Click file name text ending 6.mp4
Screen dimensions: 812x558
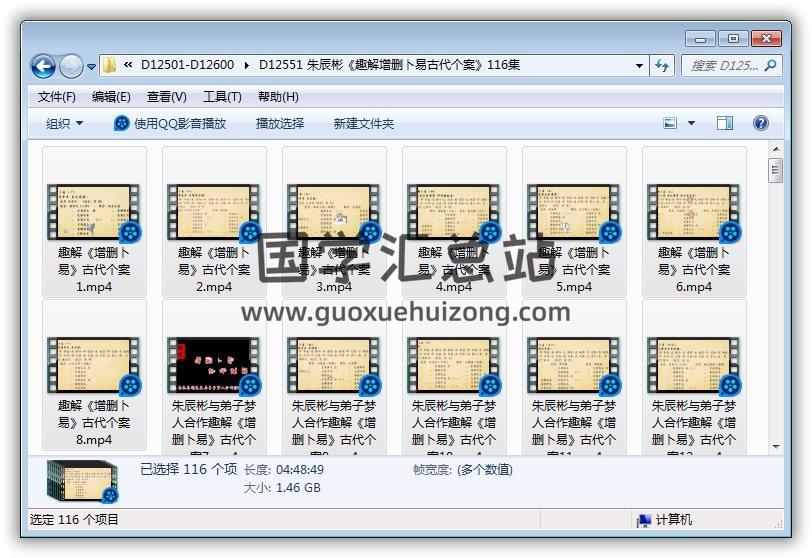tap(694, 270)
